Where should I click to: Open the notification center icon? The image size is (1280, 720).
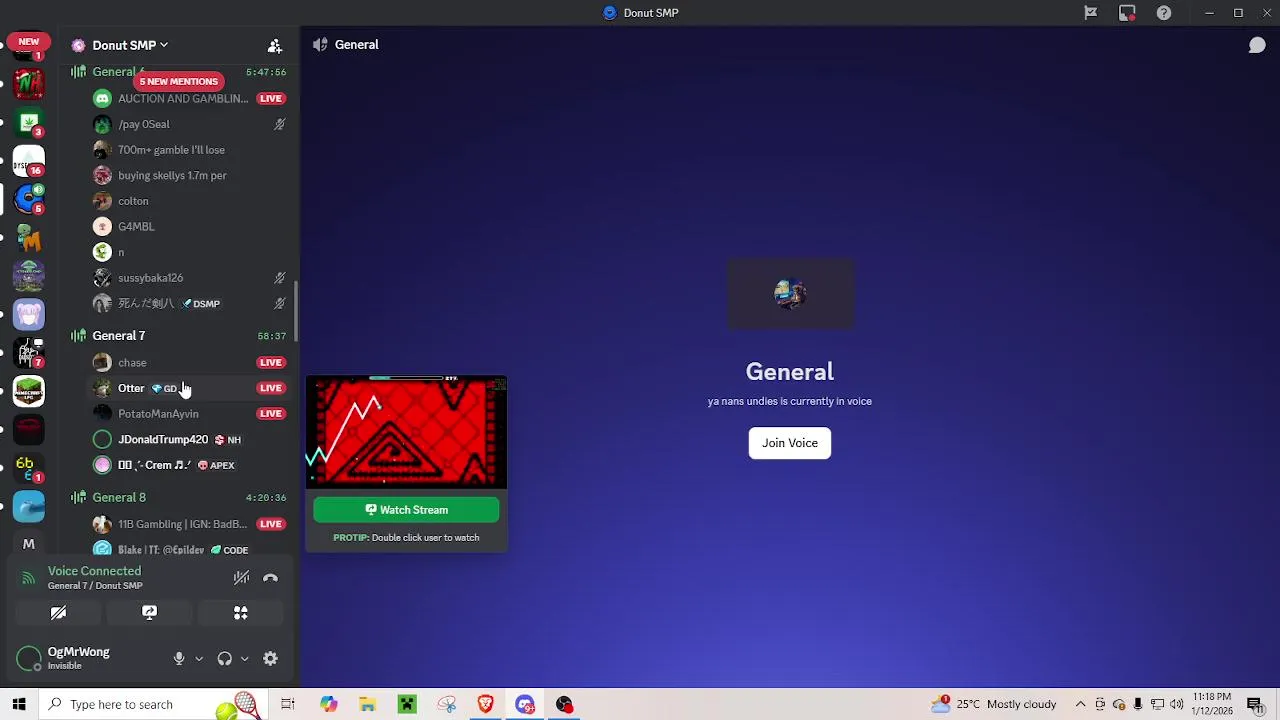click(1255, 704)
